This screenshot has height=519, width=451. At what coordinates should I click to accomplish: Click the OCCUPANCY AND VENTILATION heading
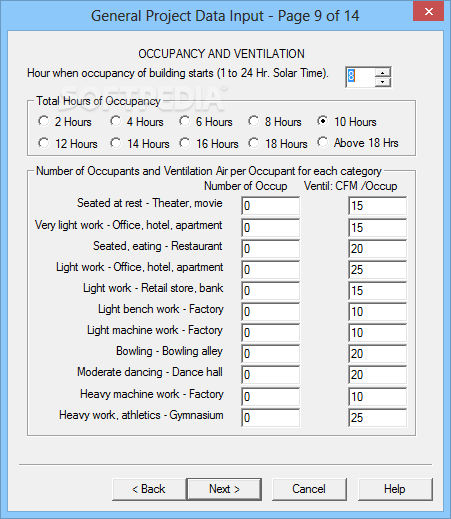point(221,54)
